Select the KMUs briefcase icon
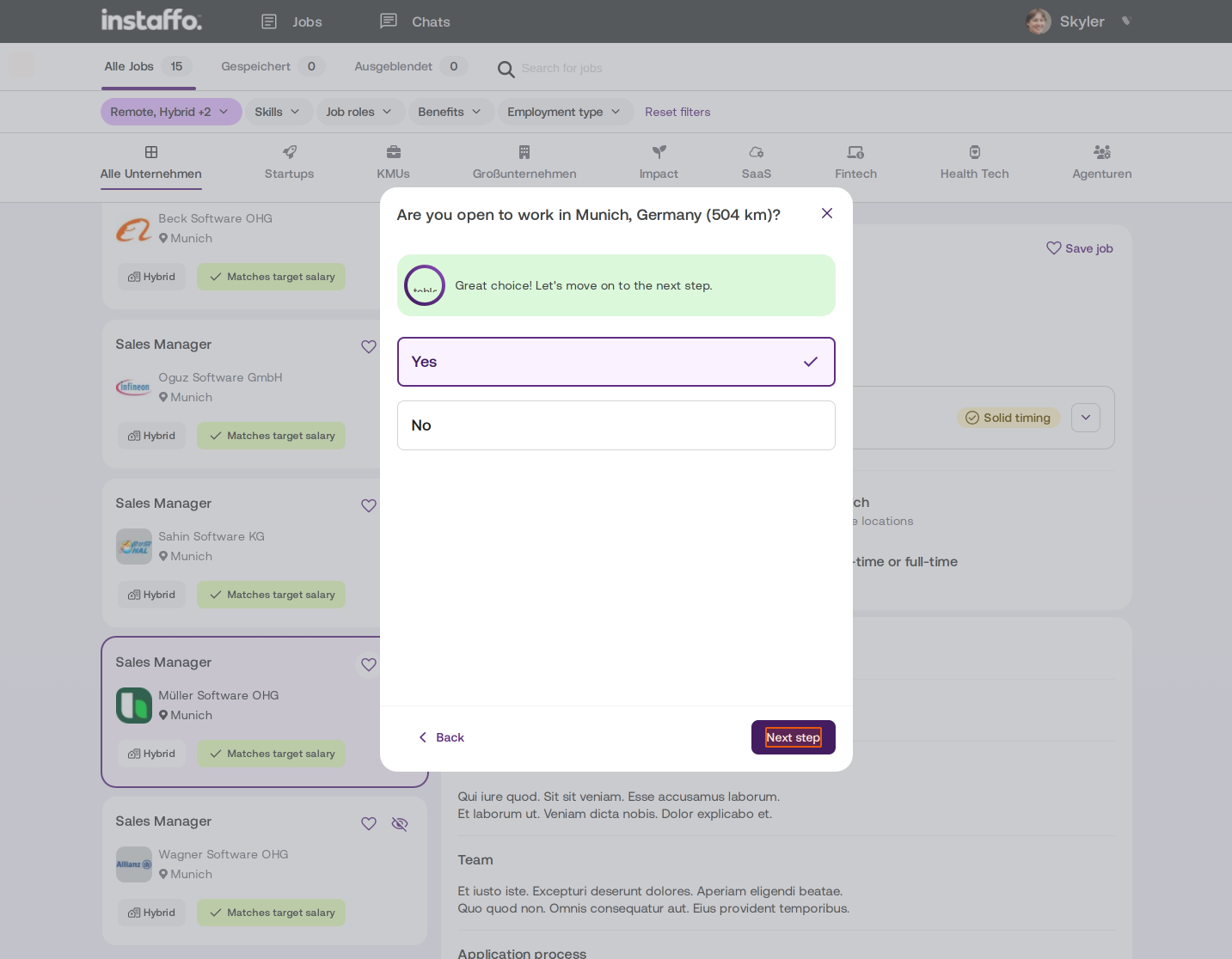Screen dimensions: 1232x959 394,152
